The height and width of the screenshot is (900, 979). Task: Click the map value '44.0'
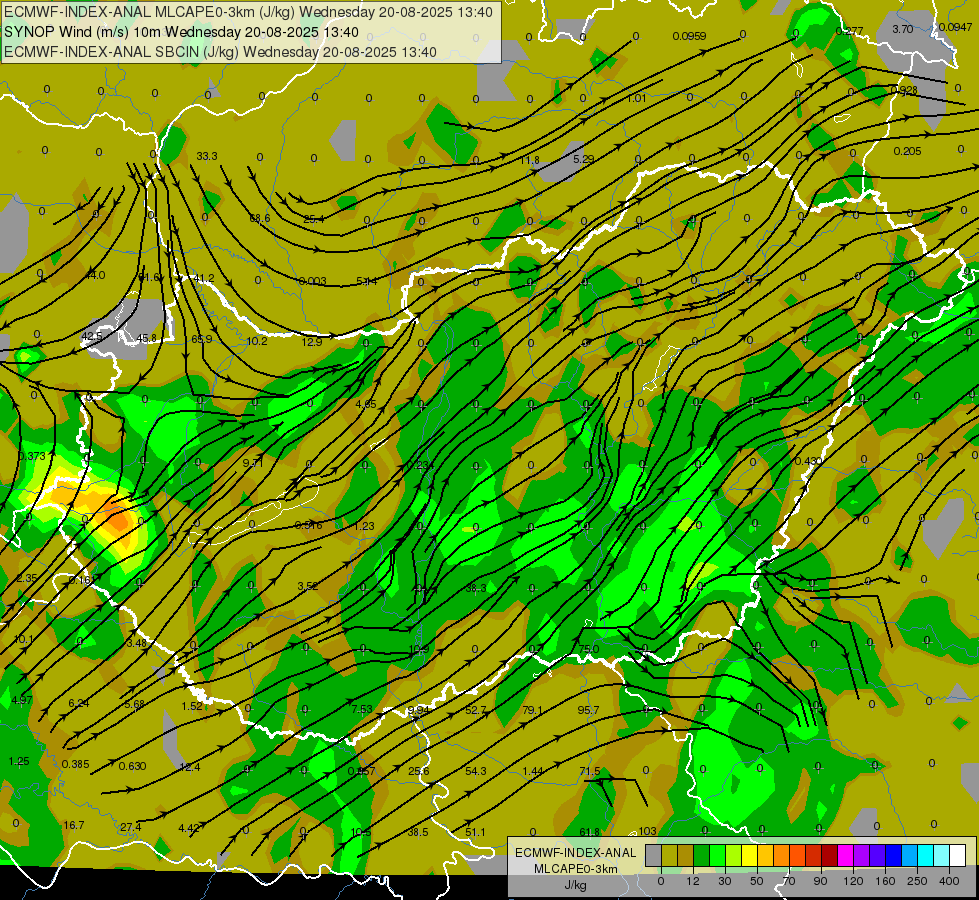[x=95, y=275]
